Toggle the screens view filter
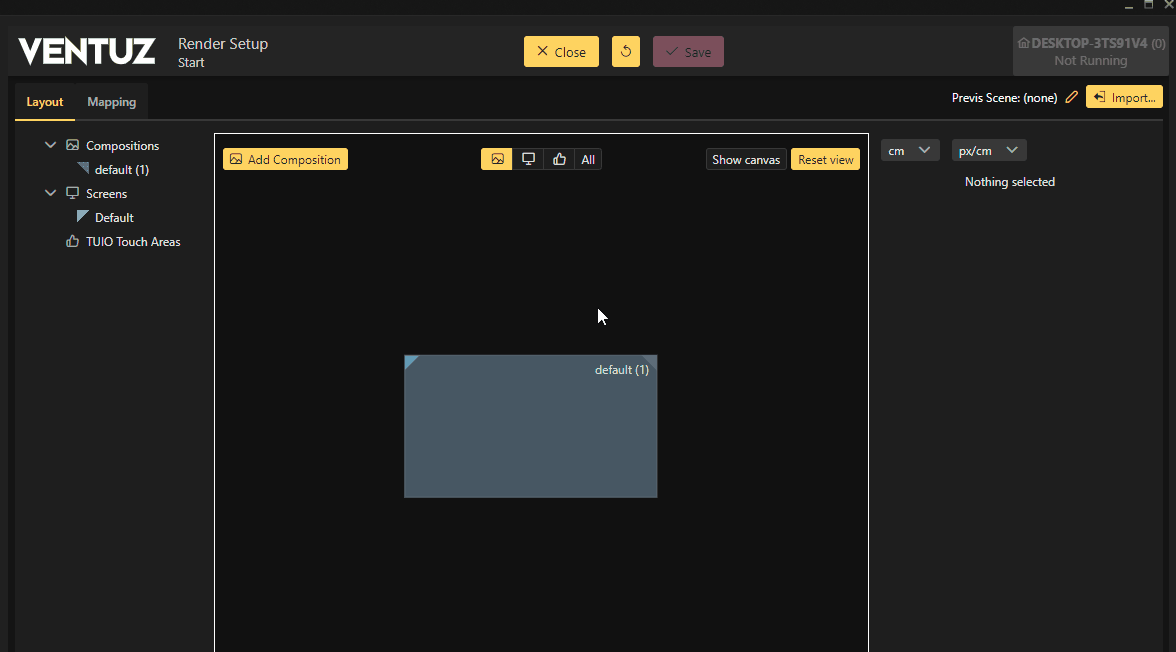 (528, 159)
